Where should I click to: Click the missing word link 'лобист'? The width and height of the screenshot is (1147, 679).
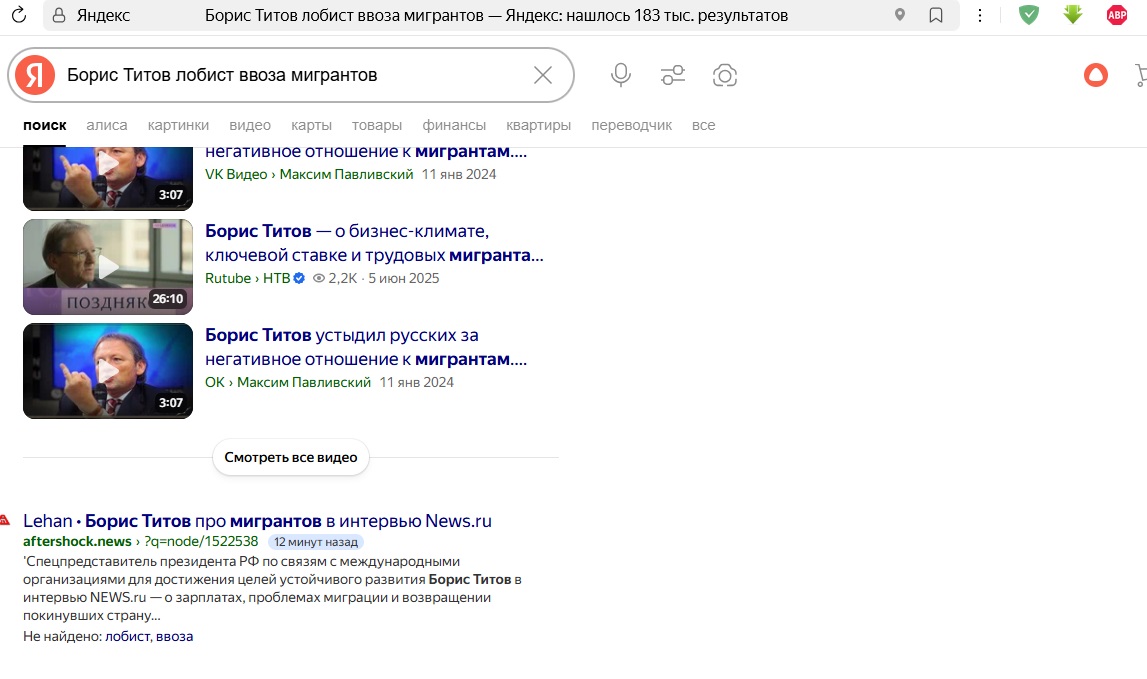(127, 637)
